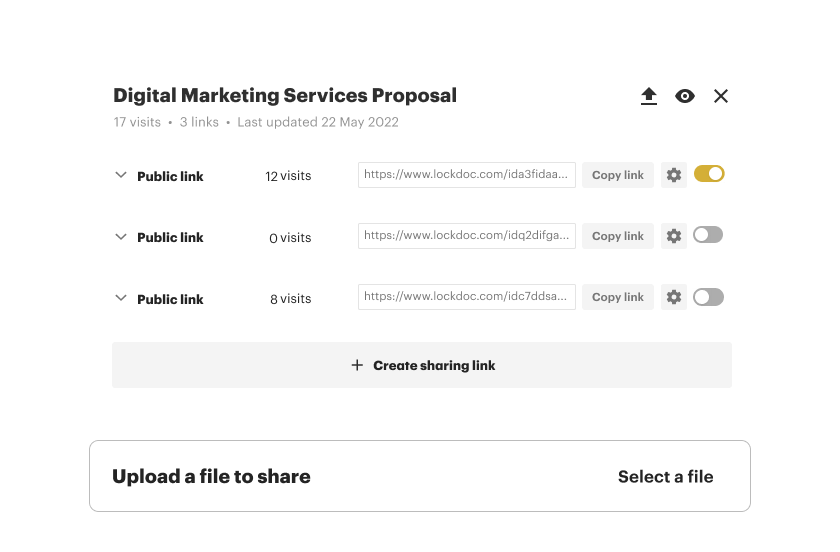Enable the toggle on 0 visits link

708,235
